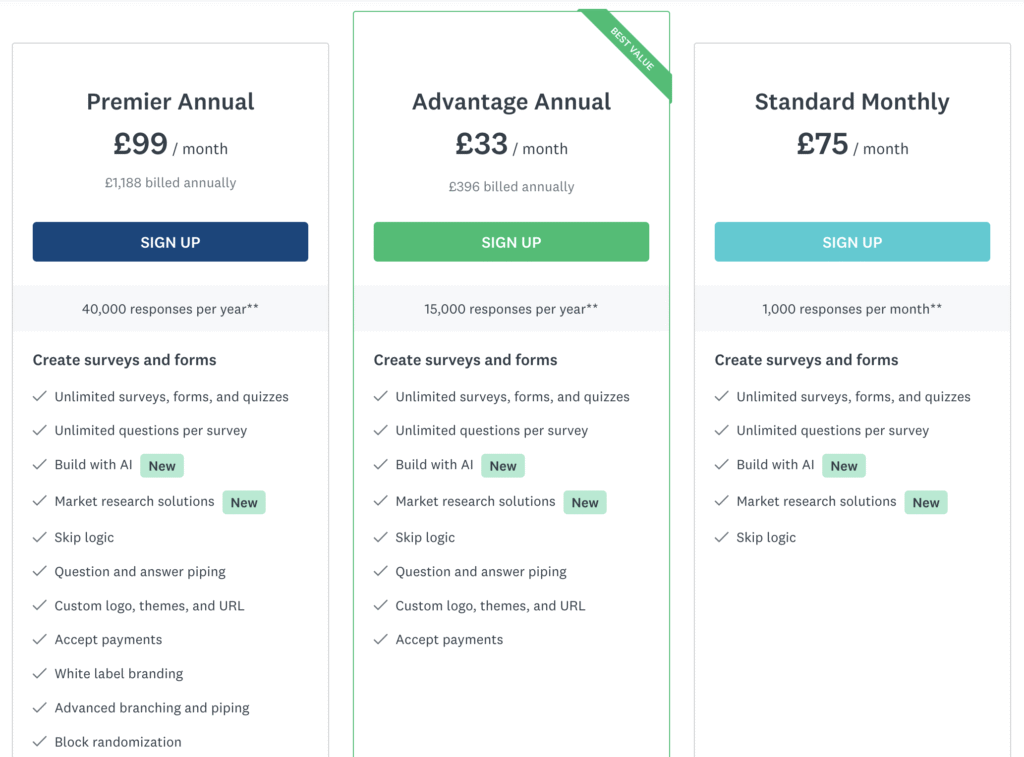This screenshot has width=1024, height=757.
Task: Click the checkmark beside Market research solutions in Standard Monthly
Action: 722,501
